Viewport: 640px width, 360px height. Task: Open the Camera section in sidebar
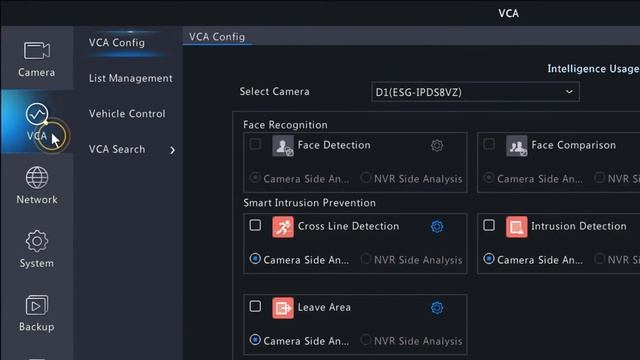click(x=37, y=59)
